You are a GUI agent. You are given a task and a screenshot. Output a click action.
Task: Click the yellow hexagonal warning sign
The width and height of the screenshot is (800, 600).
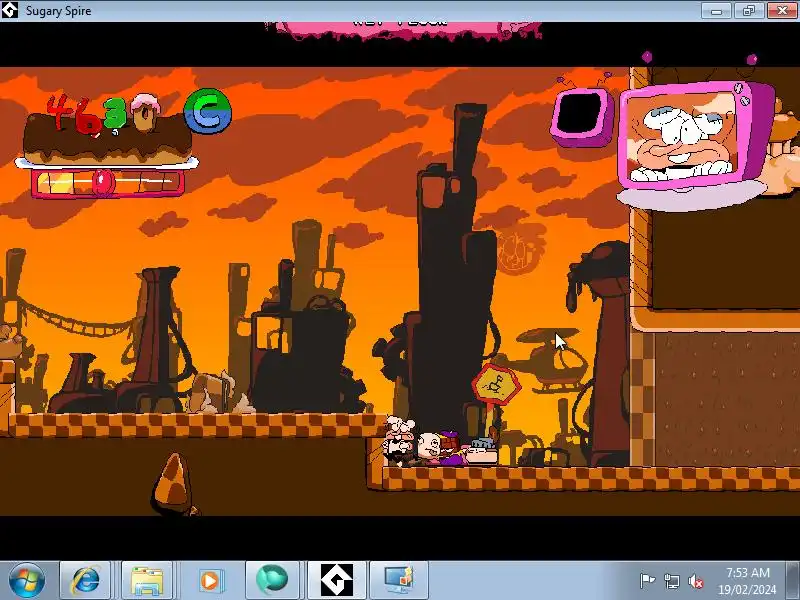coord(495,385)
